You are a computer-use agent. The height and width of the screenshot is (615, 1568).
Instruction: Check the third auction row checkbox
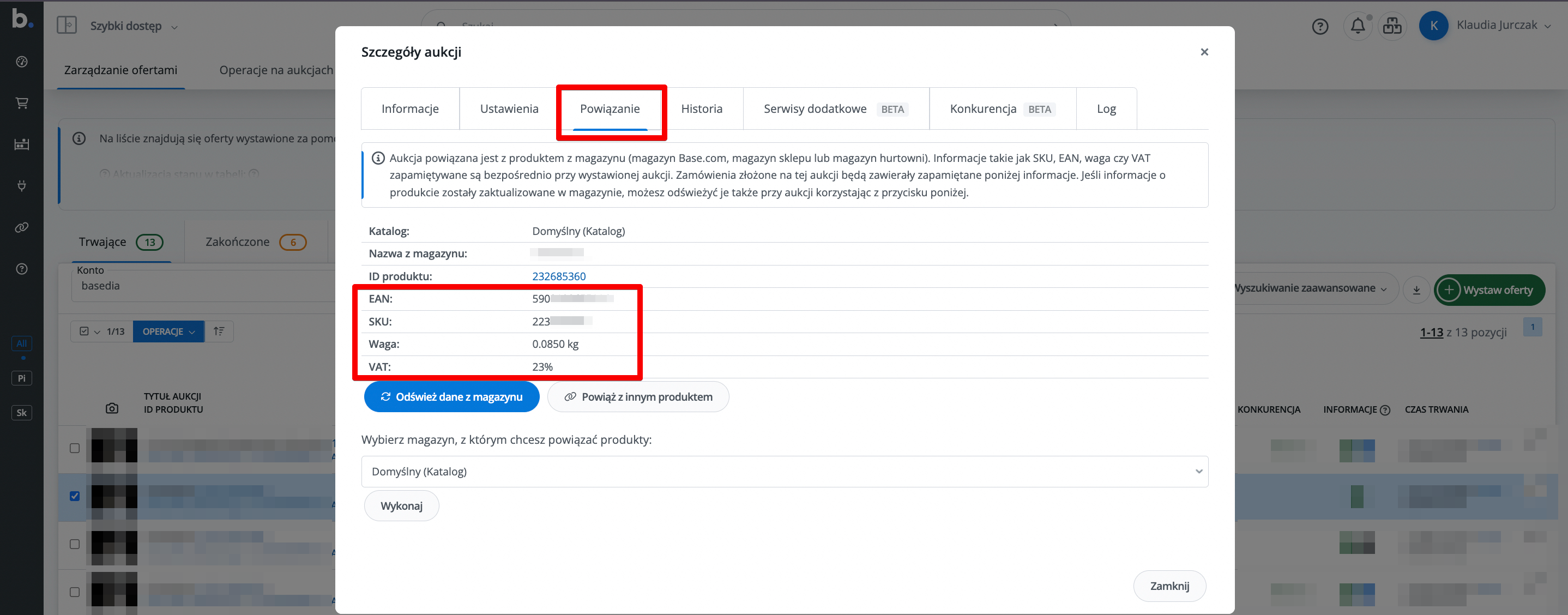click(75, 544)
